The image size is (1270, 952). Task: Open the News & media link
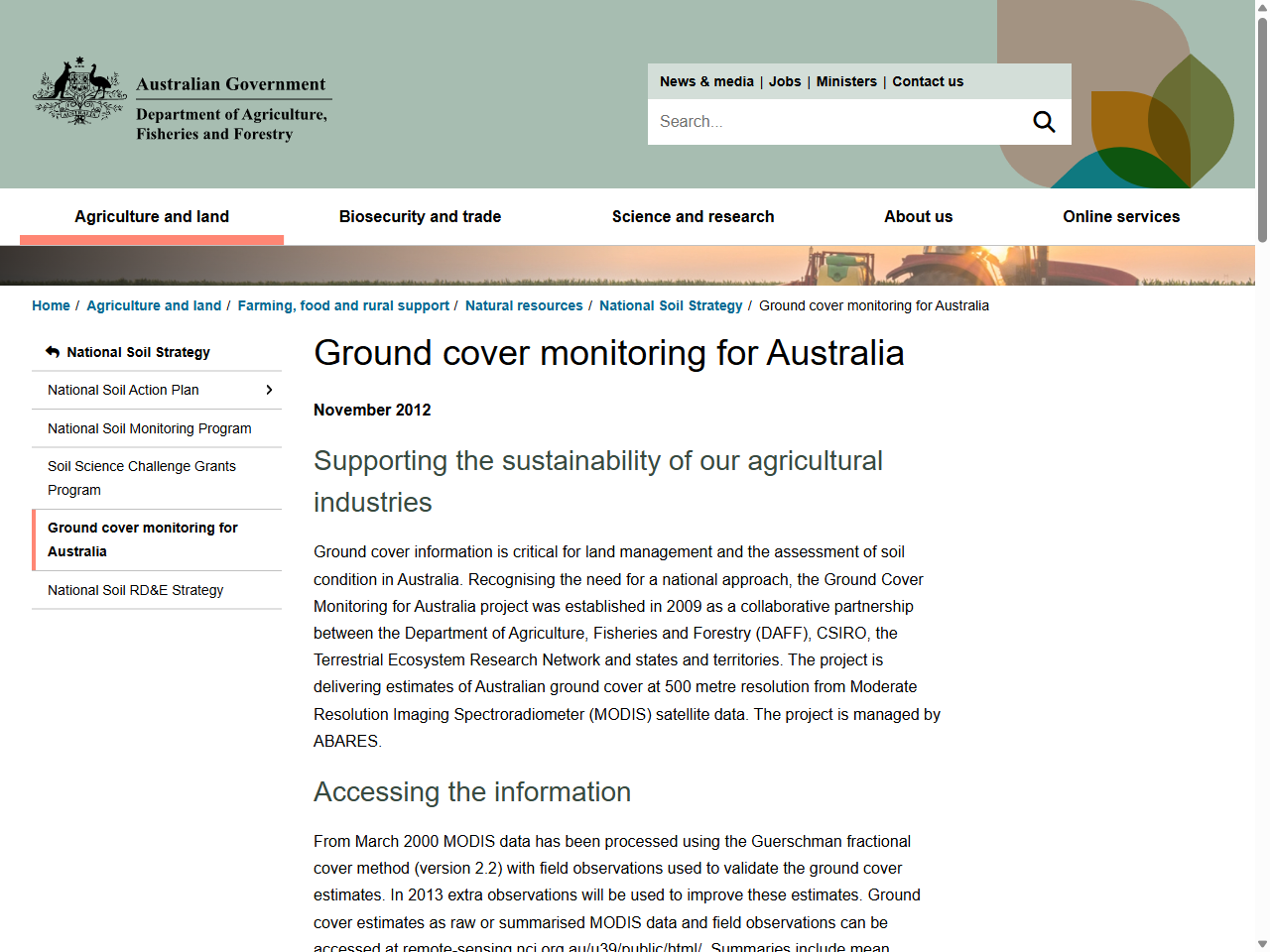click(706, 81)
